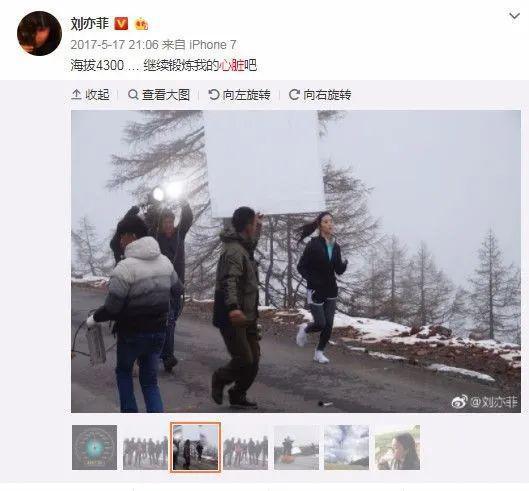529x491 pixels.
Task: Select the speedometer gauge thumbnail
Action: click(x=94, y=447)
